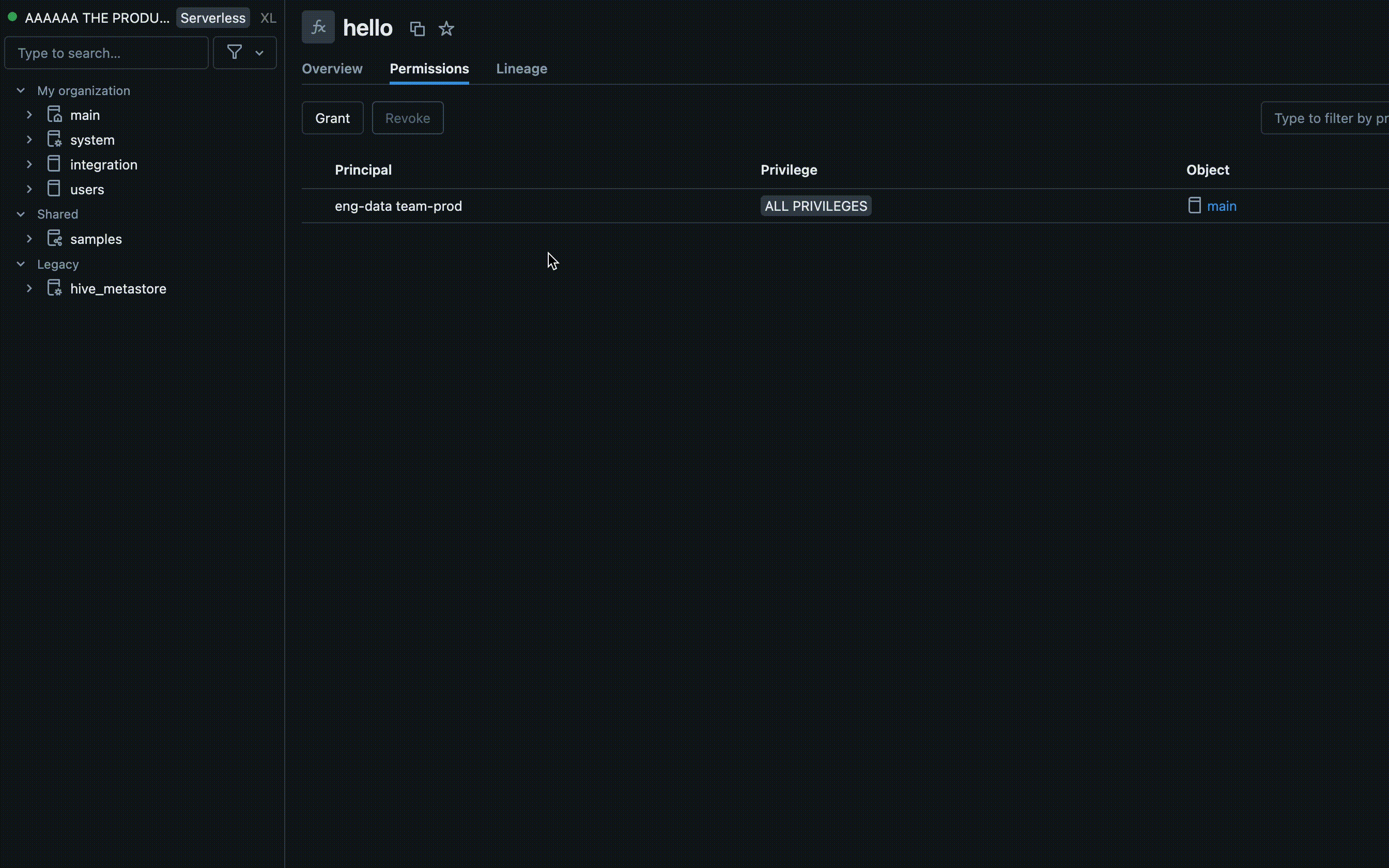Select the 'users' catalog tree item

87,189
